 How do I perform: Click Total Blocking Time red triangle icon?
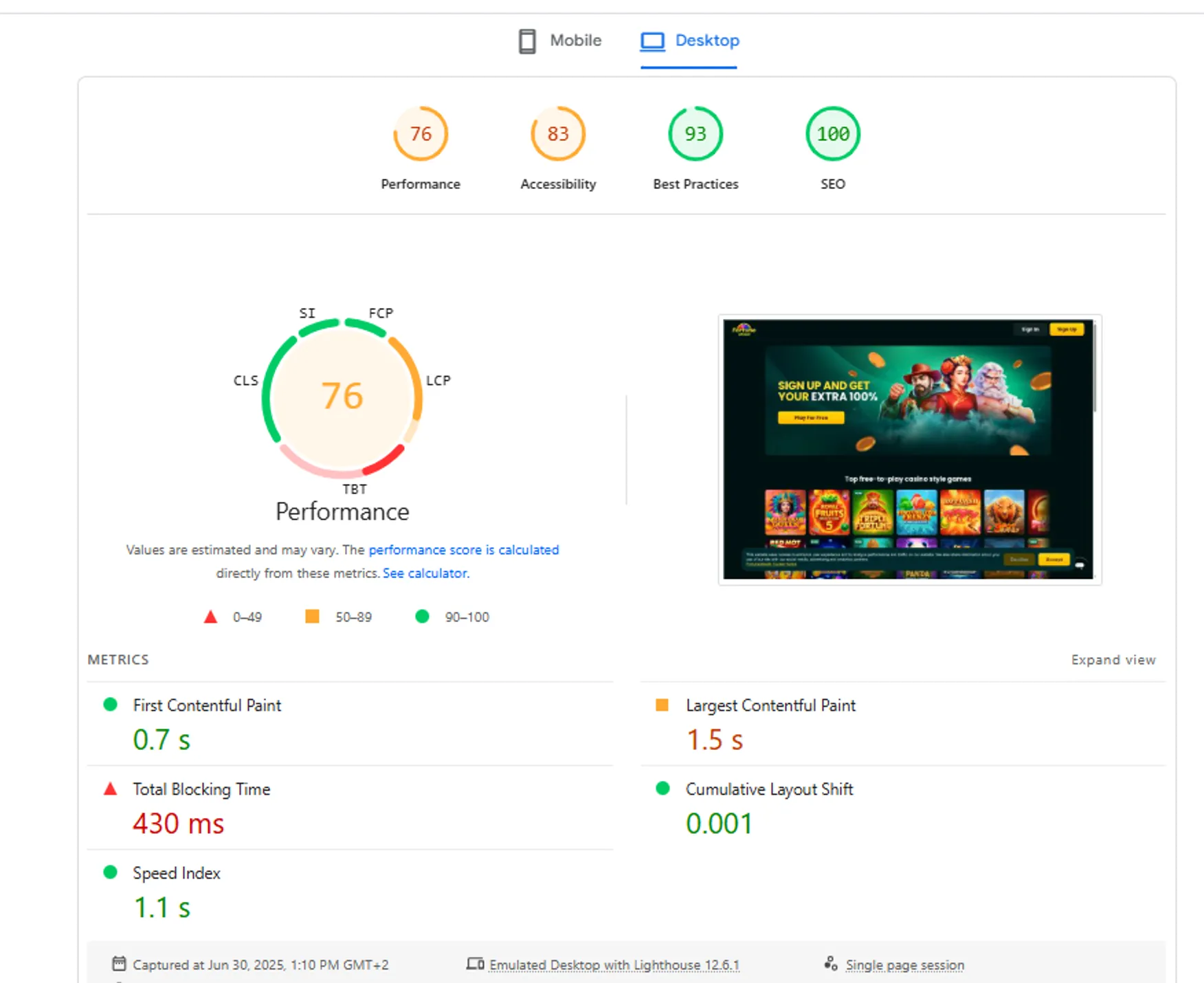pos(110,788)
